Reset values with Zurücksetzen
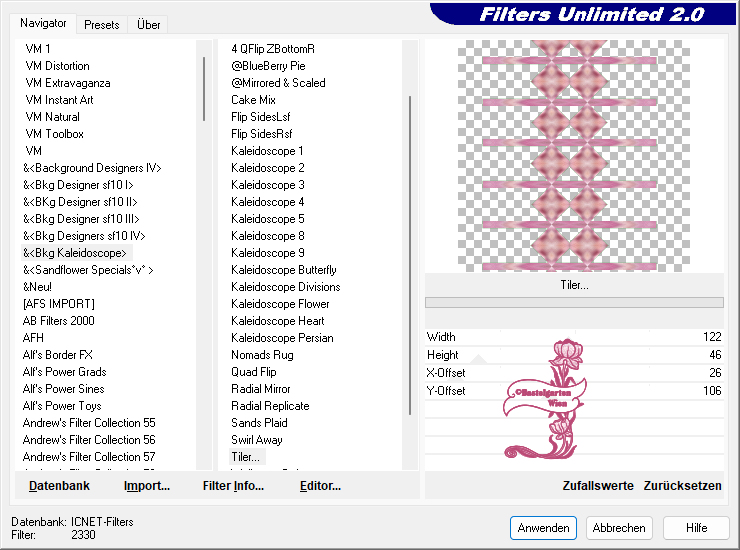The height and width of the screenshot is (550, 740). (682, 486)
